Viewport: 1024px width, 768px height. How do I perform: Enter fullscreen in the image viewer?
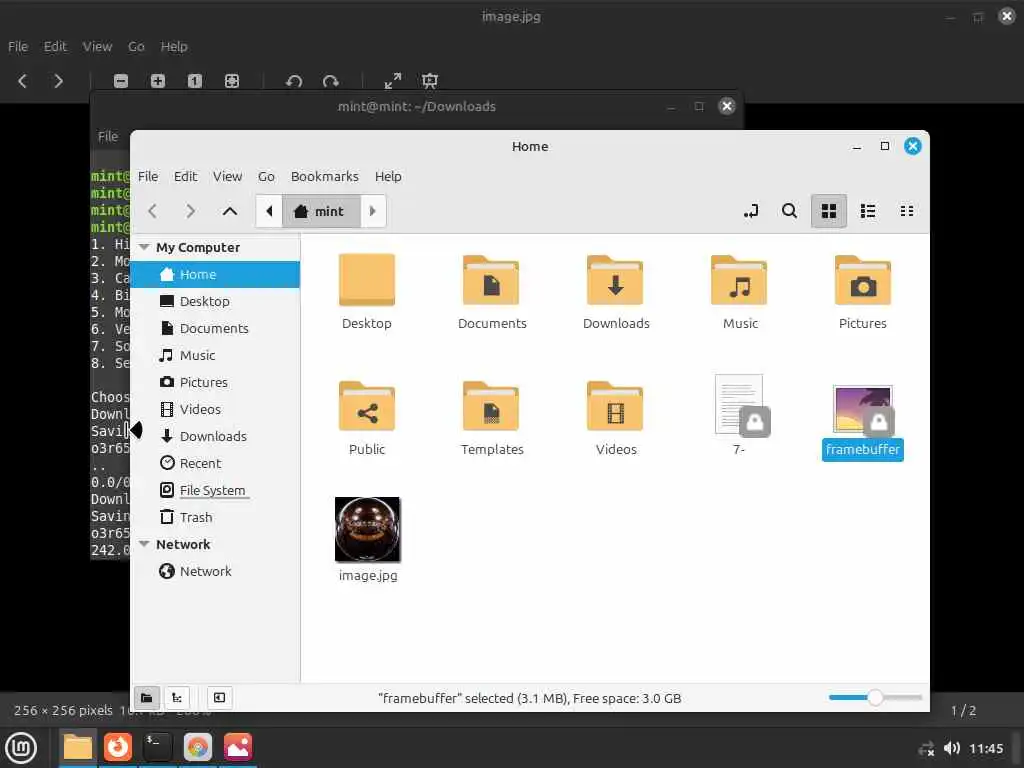[x=392, y=81]
